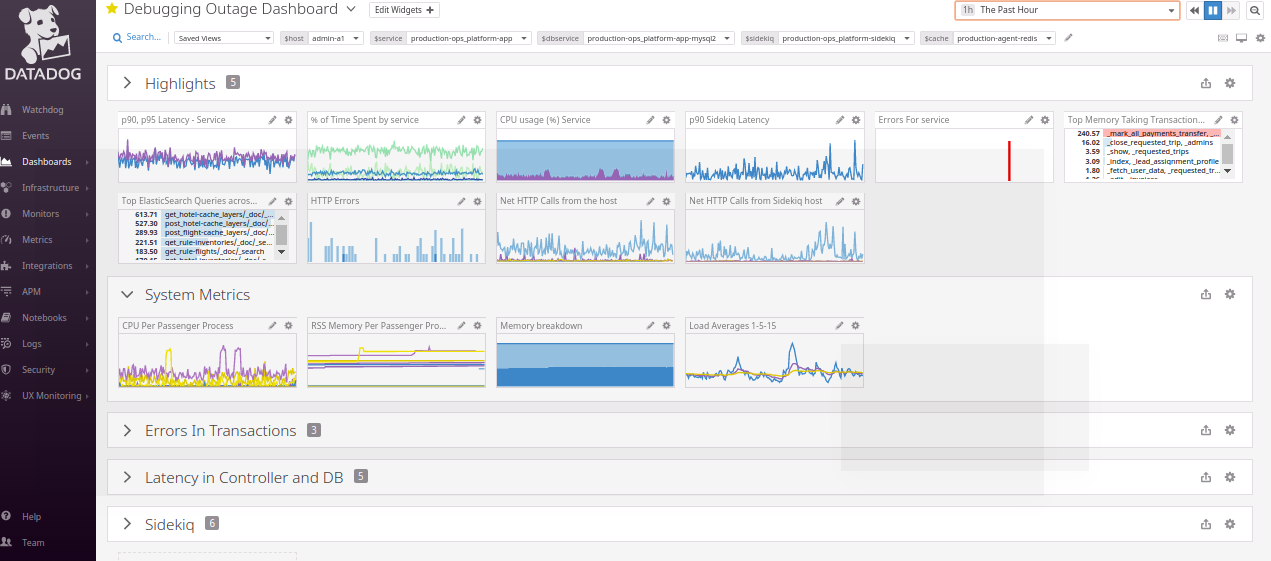
Task: Open Top Memory Taking Transaction widget settings
Action: coord(1234,120)
